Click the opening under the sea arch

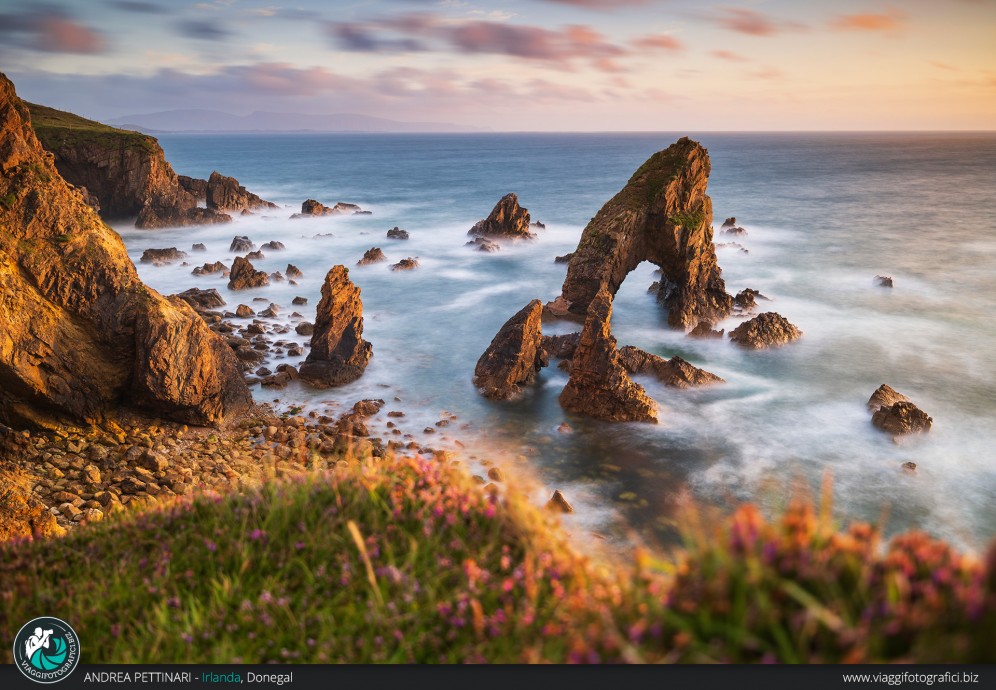point(638,300)
